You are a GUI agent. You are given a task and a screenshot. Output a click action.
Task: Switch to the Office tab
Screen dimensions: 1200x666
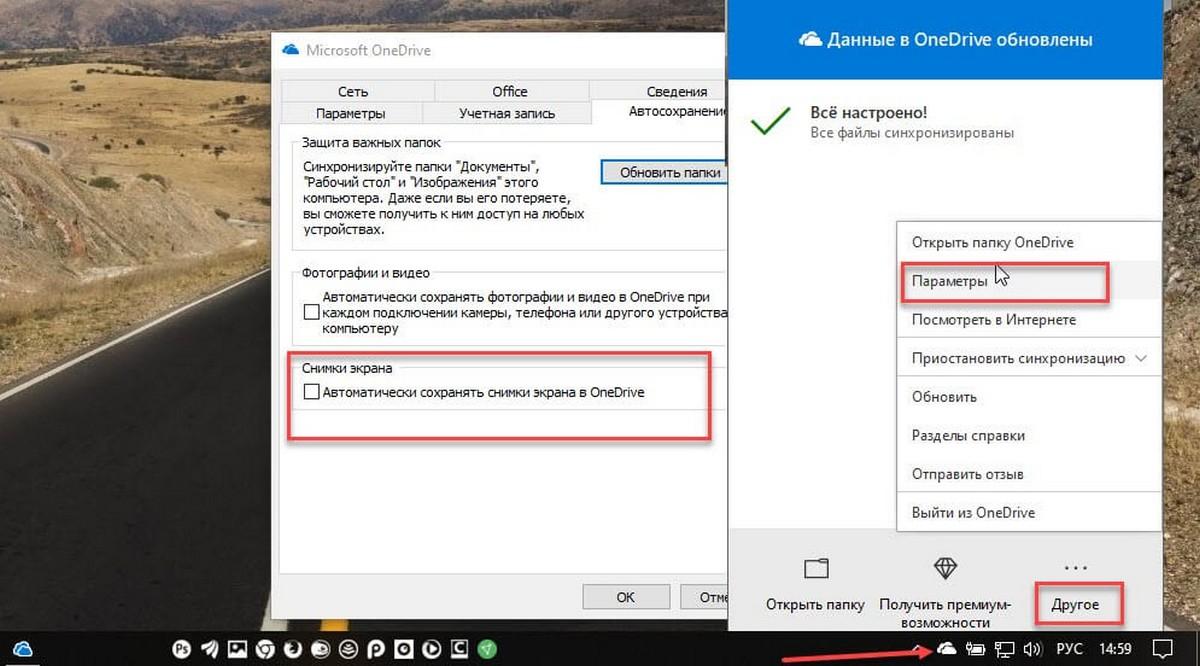tap(510, 91)
